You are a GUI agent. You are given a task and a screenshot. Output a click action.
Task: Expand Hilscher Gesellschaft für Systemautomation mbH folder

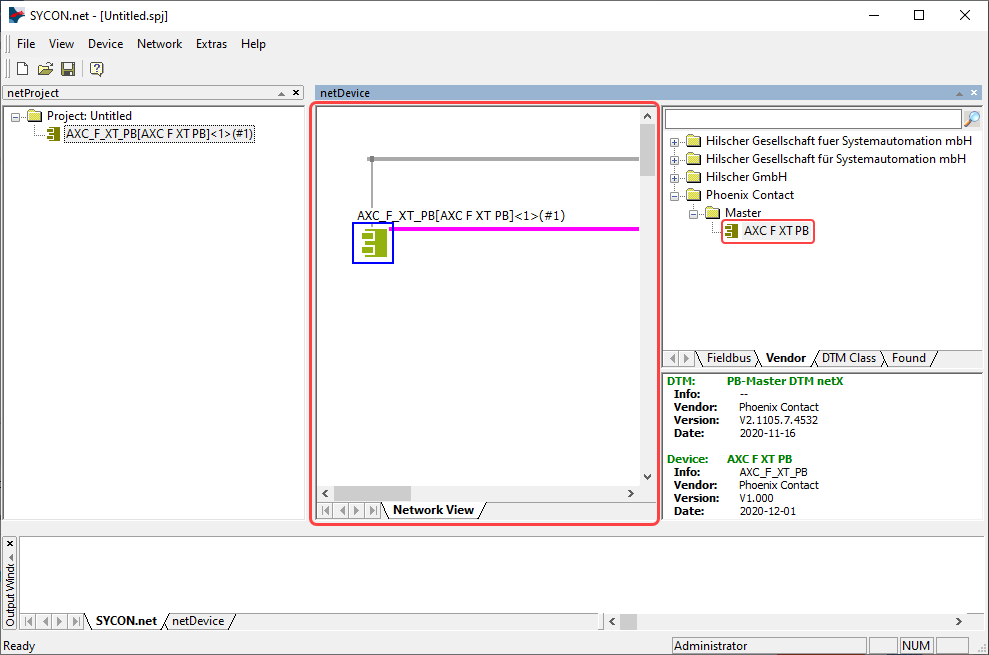pyautogui.click(x=674, y=160)
